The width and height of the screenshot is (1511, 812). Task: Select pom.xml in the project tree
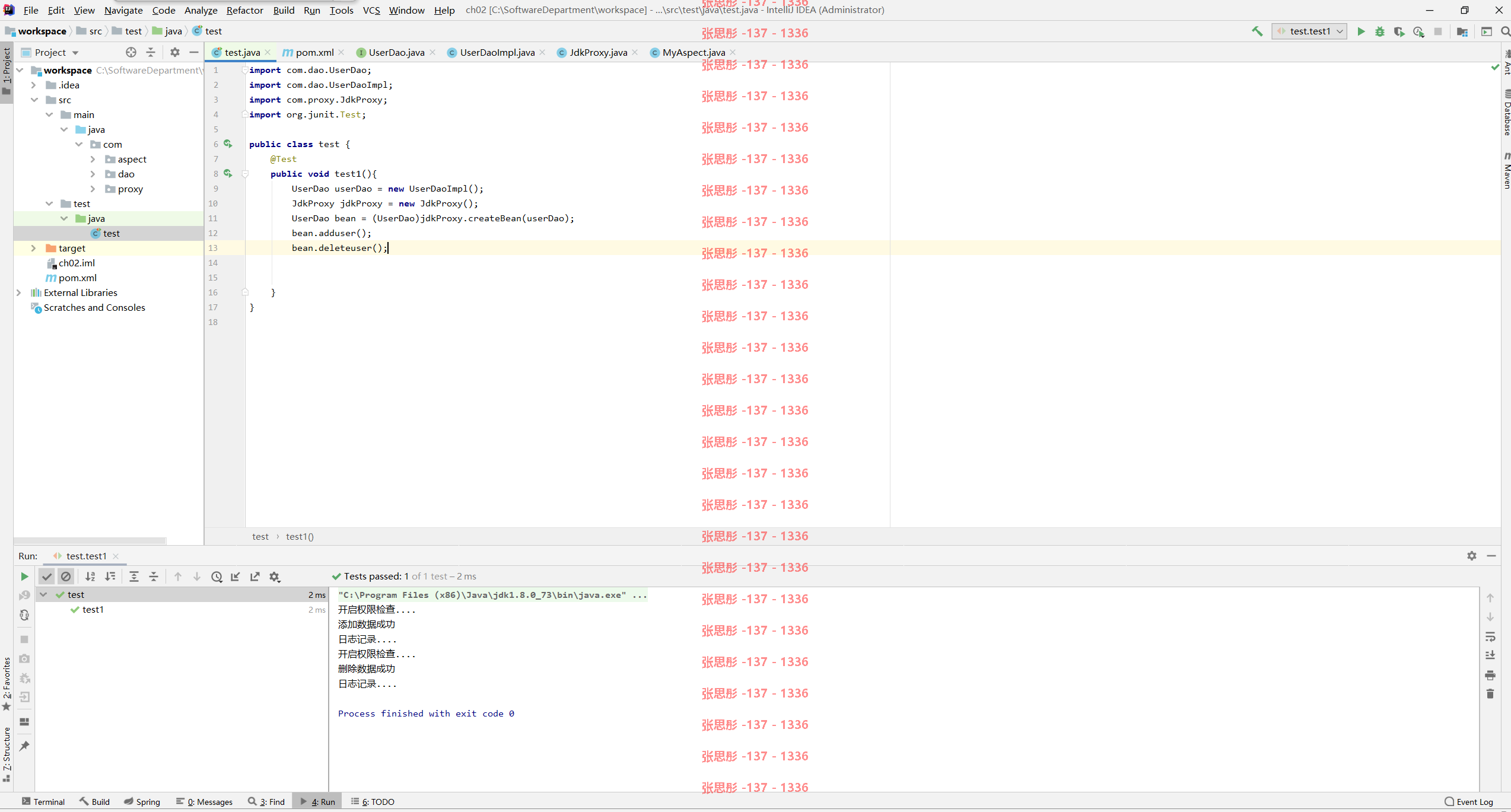tap(77, 278)
